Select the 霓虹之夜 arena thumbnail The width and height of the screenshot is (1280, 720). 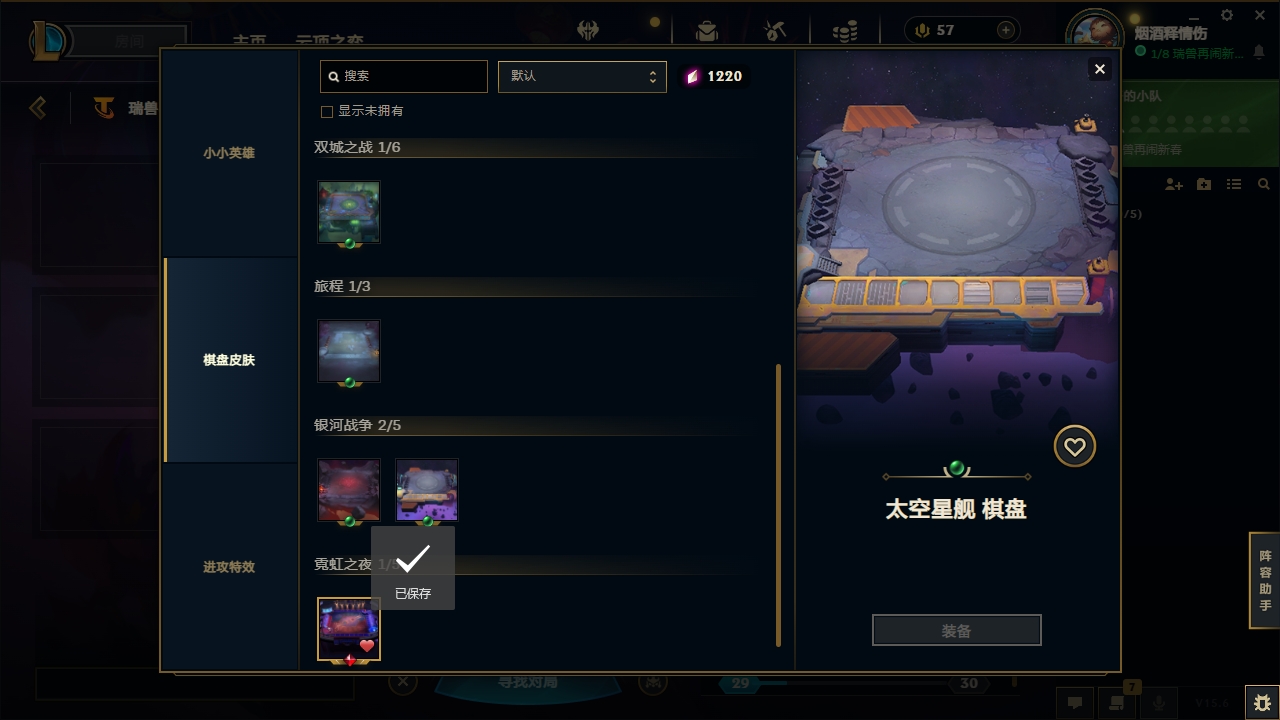[x=349, y=629]
